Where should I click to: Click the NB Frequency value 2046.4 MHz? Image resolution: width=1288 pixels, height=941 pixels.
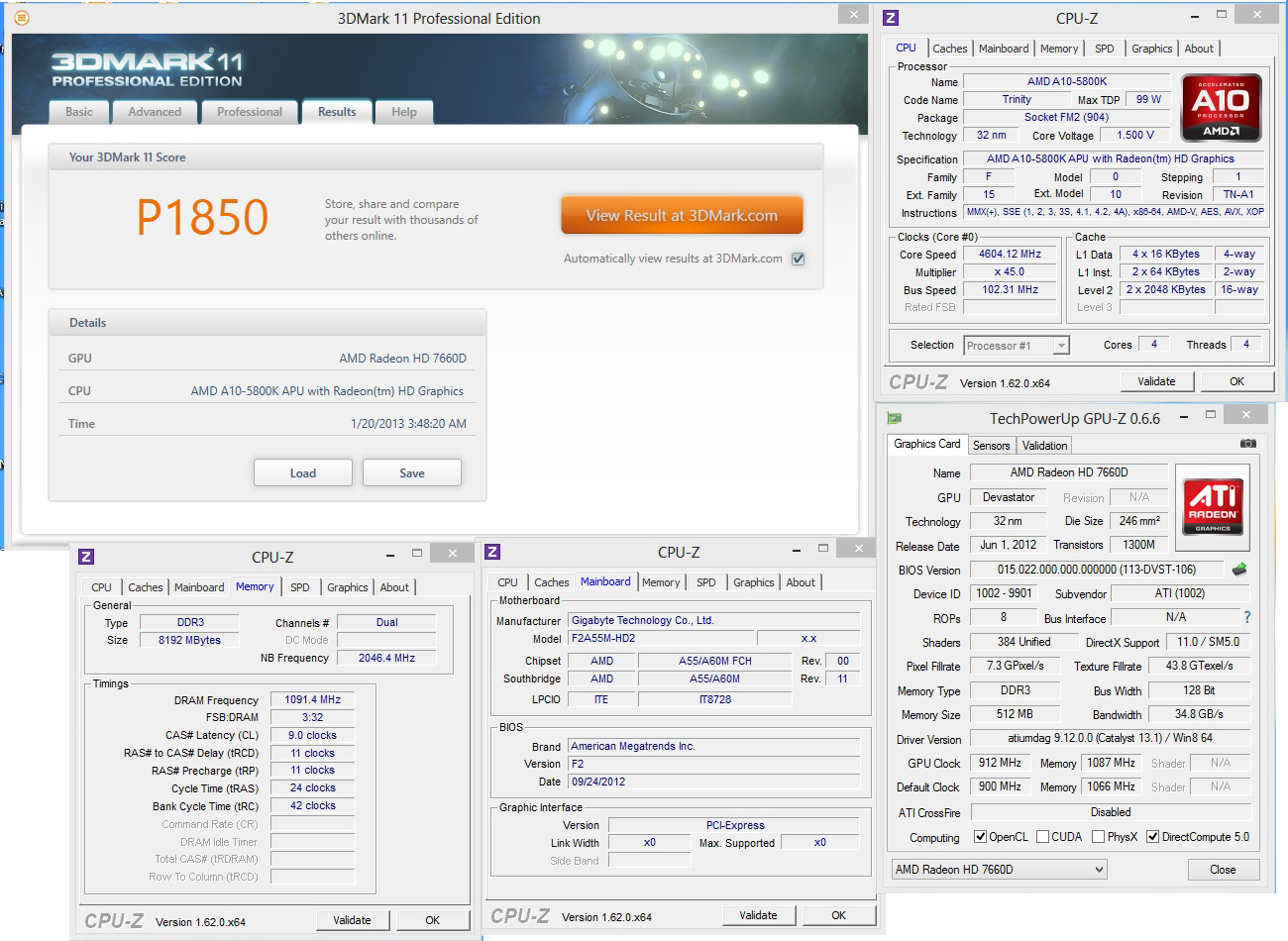pos(386,659)
